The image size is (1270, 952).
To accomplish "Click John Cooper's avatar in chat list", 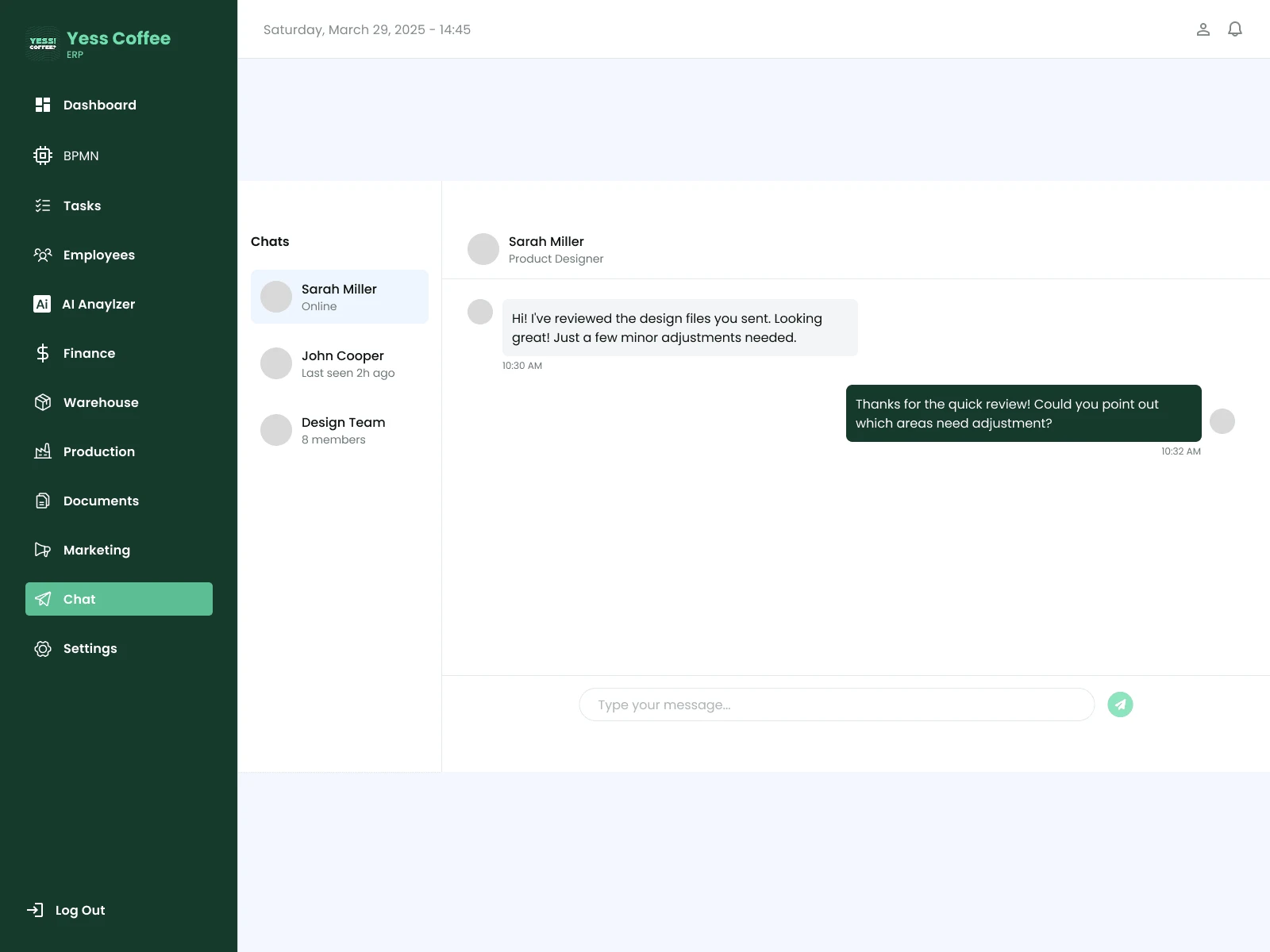I will click(276, 363).
